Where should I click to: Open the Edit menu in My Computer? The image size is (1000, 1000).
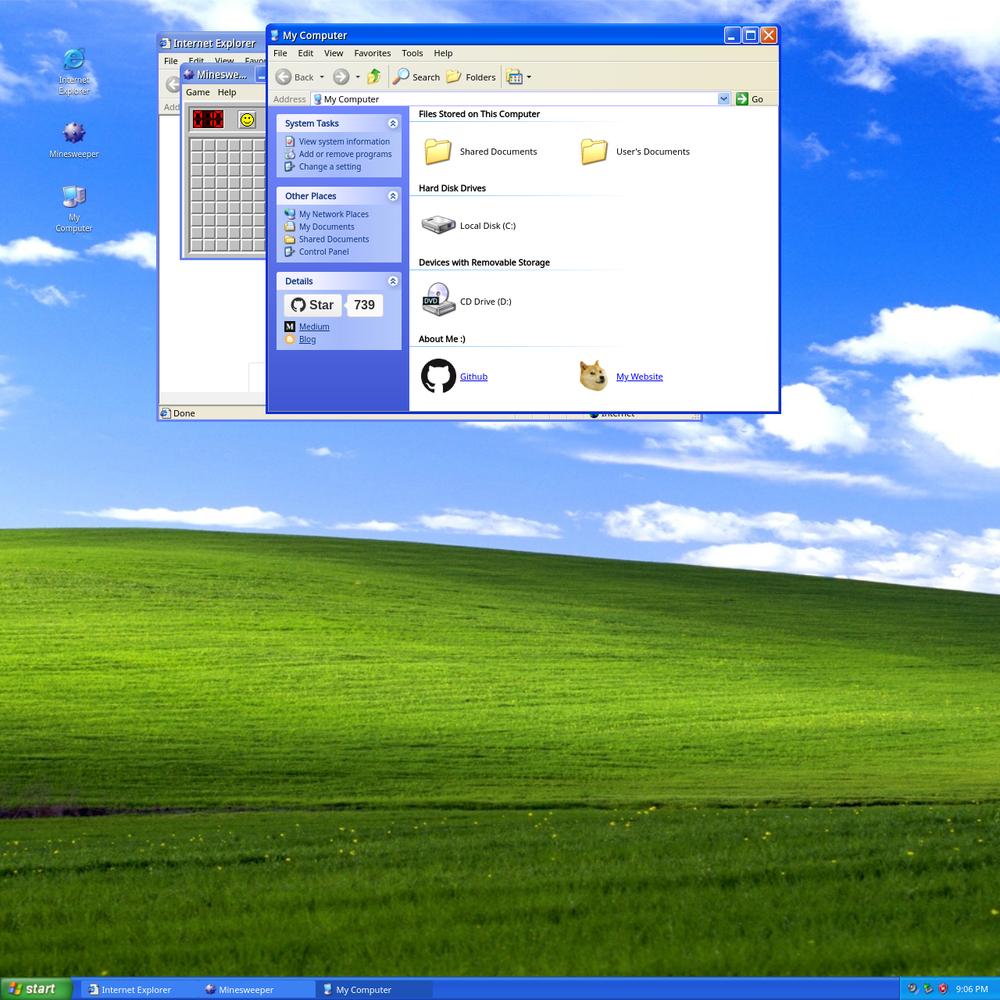305,54
